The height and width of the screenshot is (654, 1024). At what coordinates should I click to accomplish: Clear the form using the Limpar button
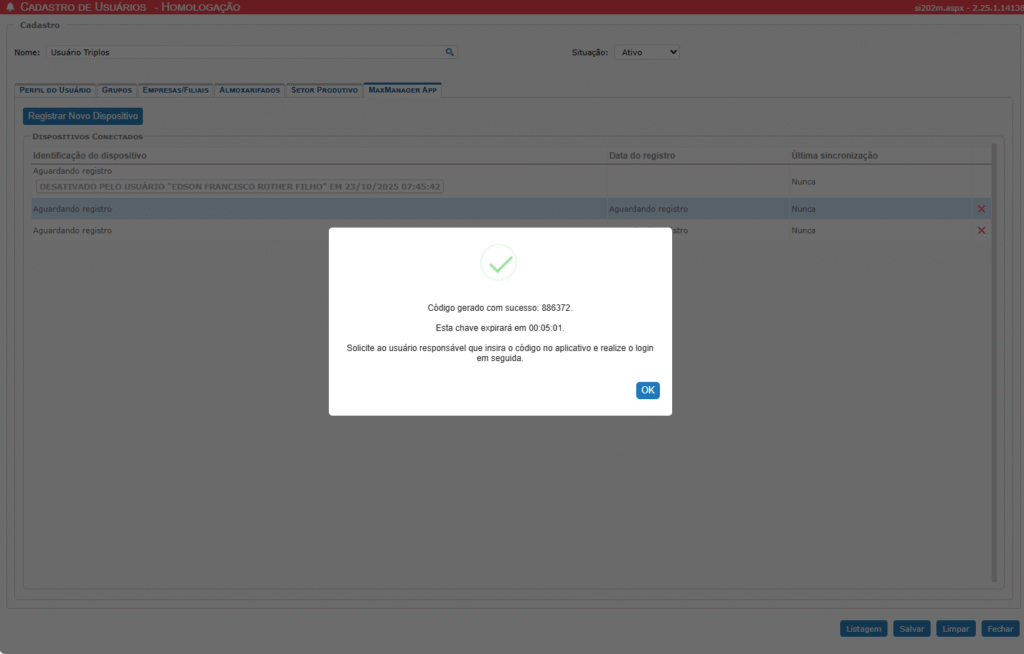coord(957,629)
